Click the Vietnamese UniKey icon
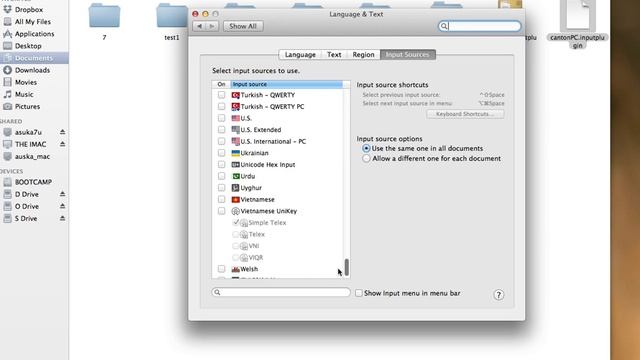Viewport: 640px width, 360px height. tap(236, 211)
